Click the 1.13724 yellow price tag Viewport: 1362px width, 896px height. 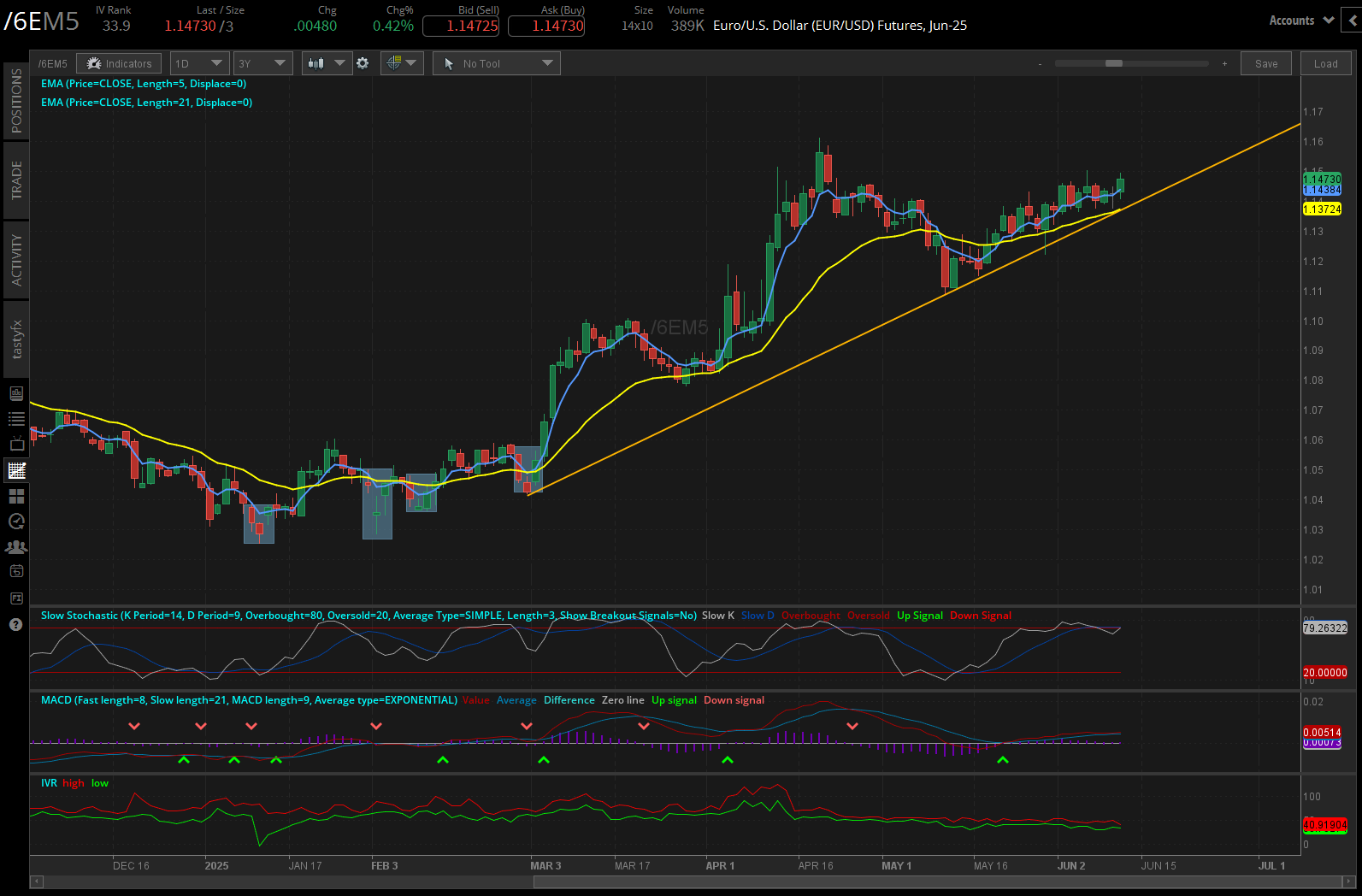(x=1322, y=209)
